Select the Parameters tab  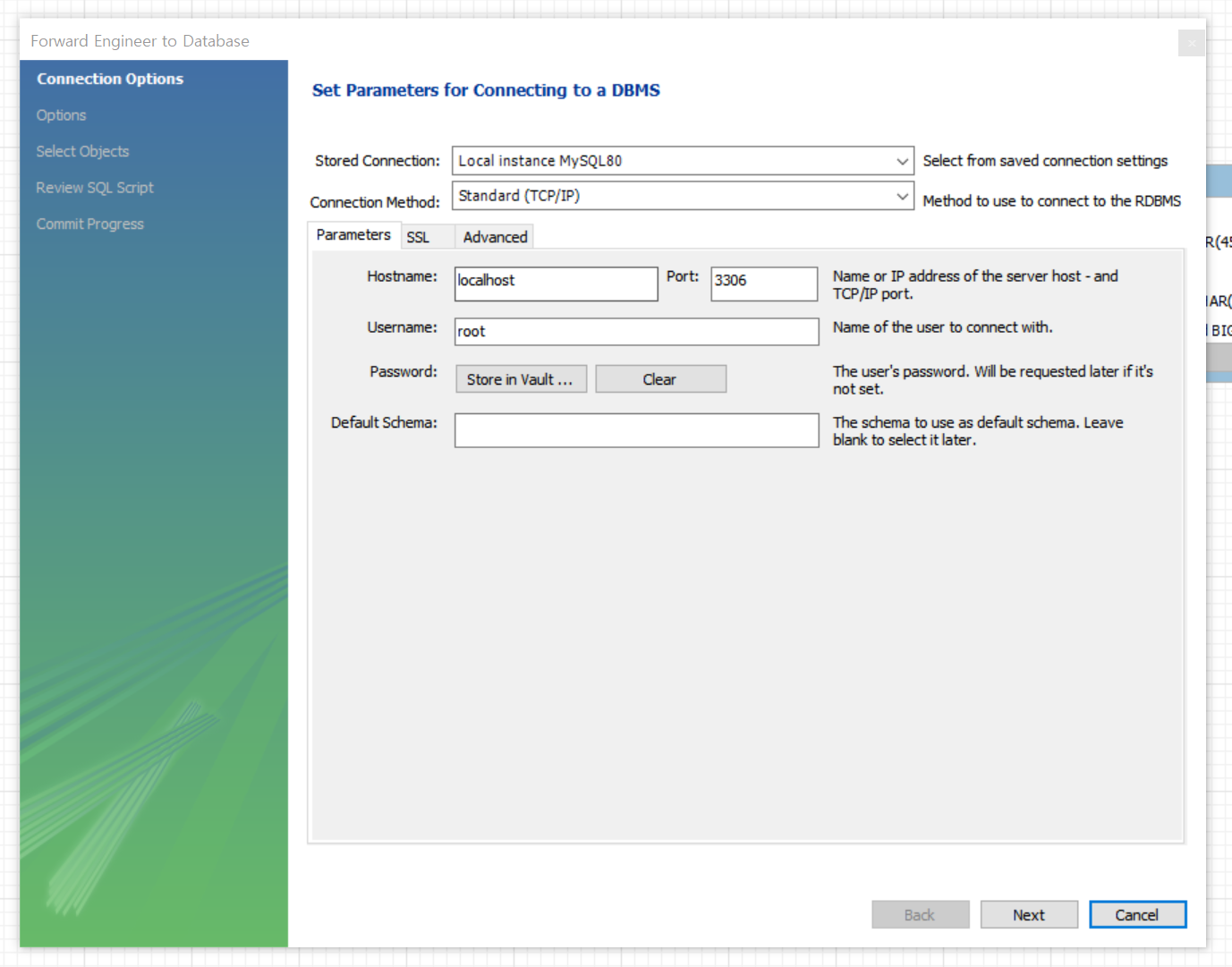click(x=354, y=234)
